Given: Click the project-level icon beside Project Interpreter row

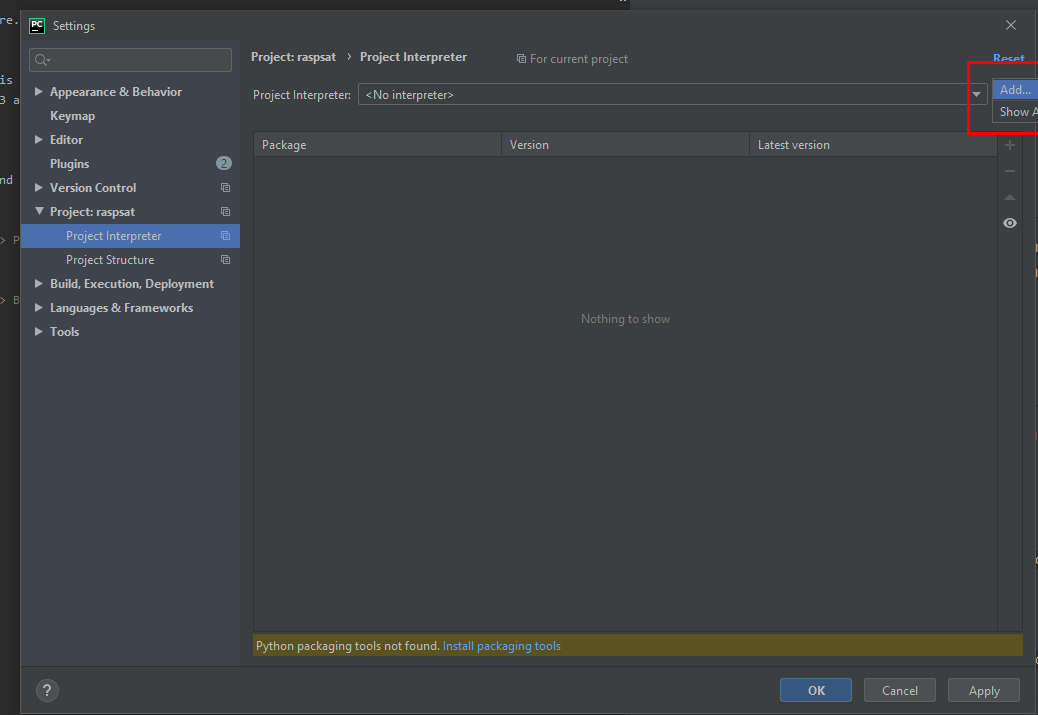Looking at the screenshot, I should (225, 236).
